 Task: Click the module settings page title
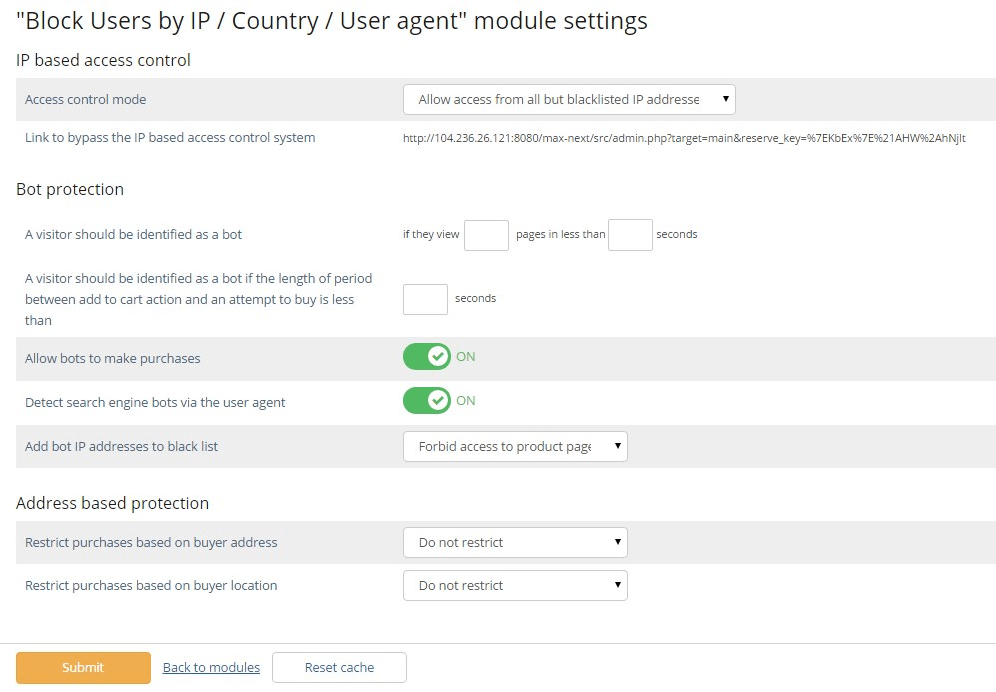tap(332, 21)
